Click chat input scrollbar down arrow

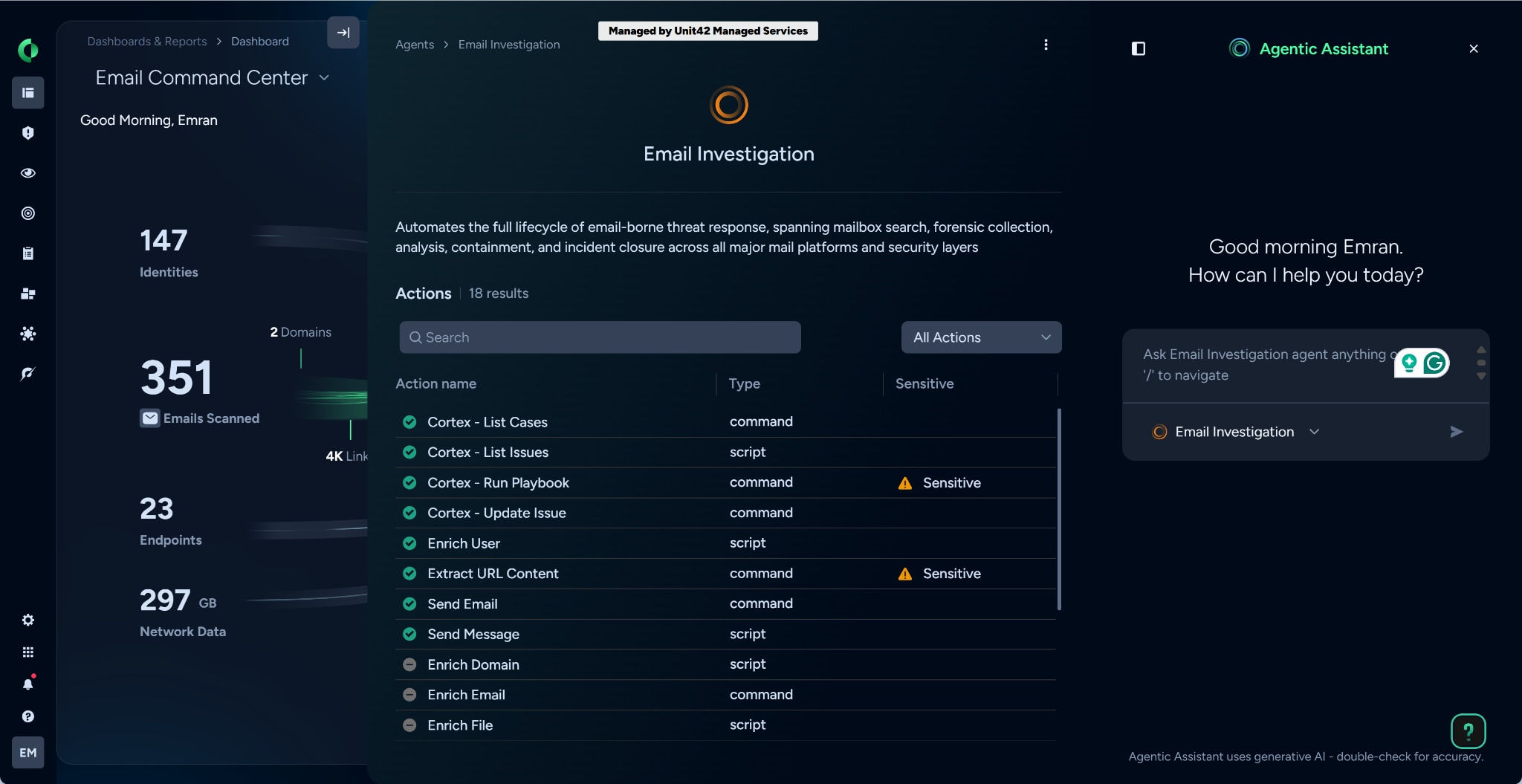coord(1481,376)
